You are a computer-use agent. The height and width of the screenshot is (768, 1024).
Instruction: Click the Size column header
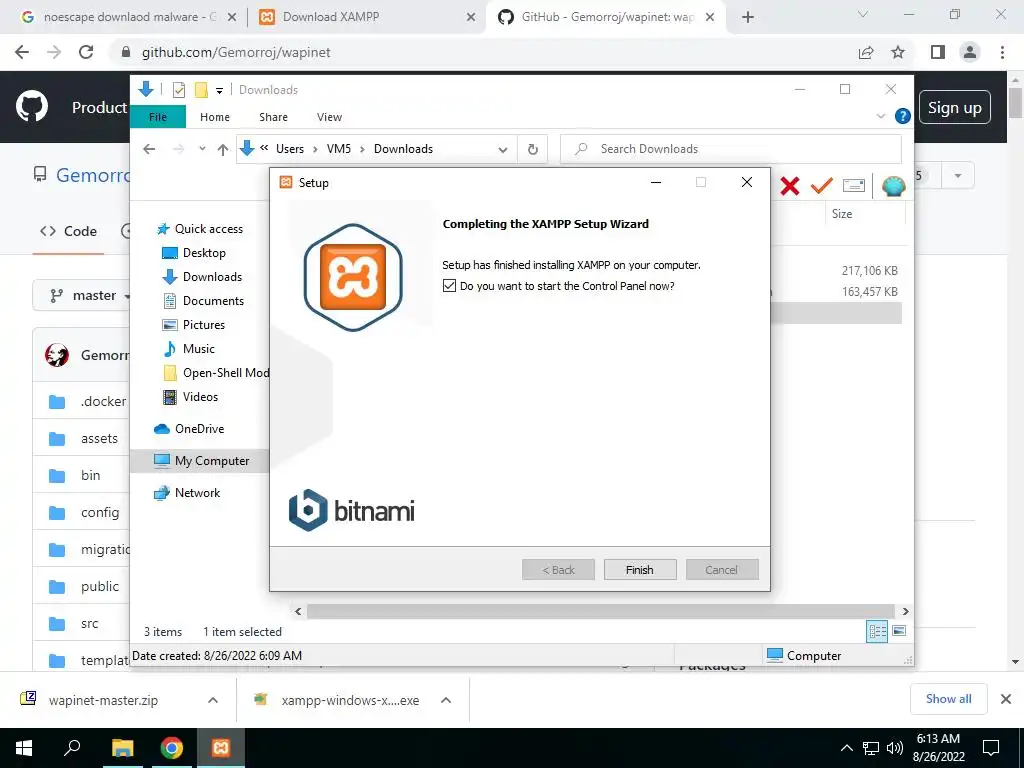click(x=842, y=214)
